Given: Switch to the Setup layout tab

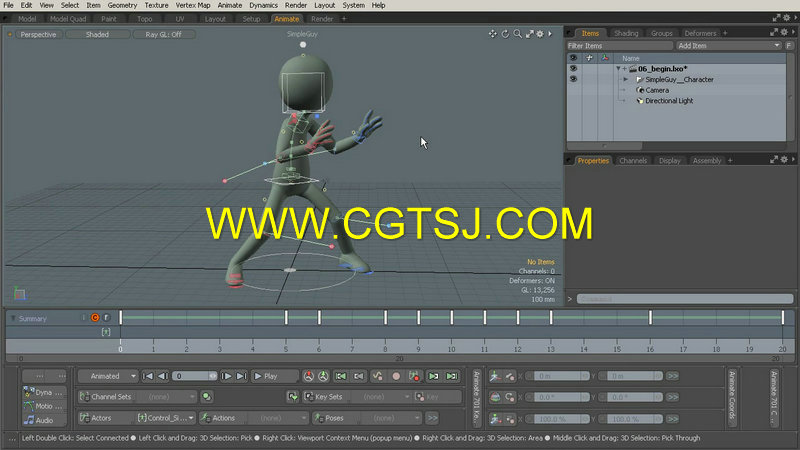Looking at the screenshot, I should point(251,19).
